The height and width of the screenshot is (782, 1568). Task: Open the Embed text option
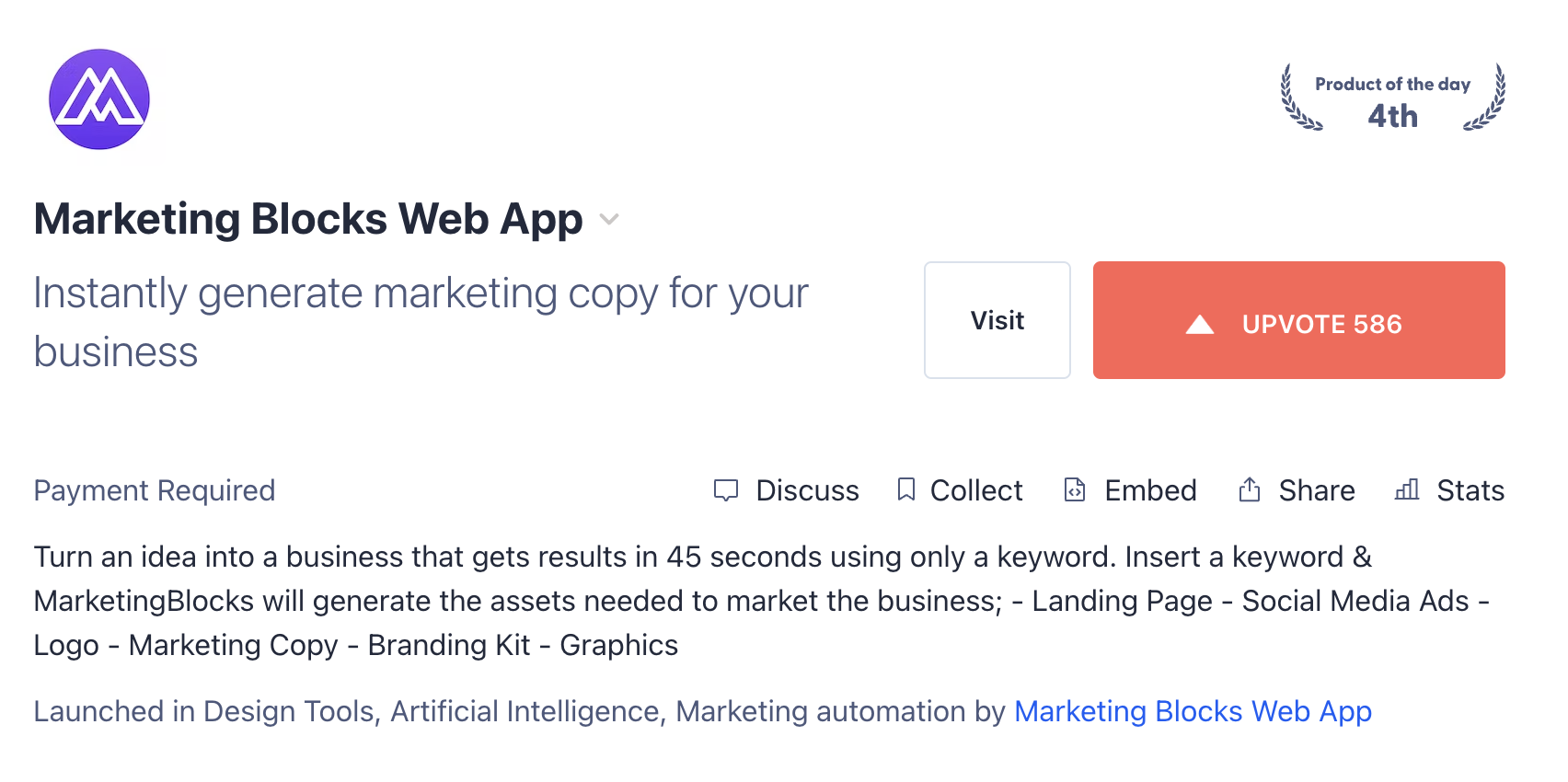point(1150,490)
